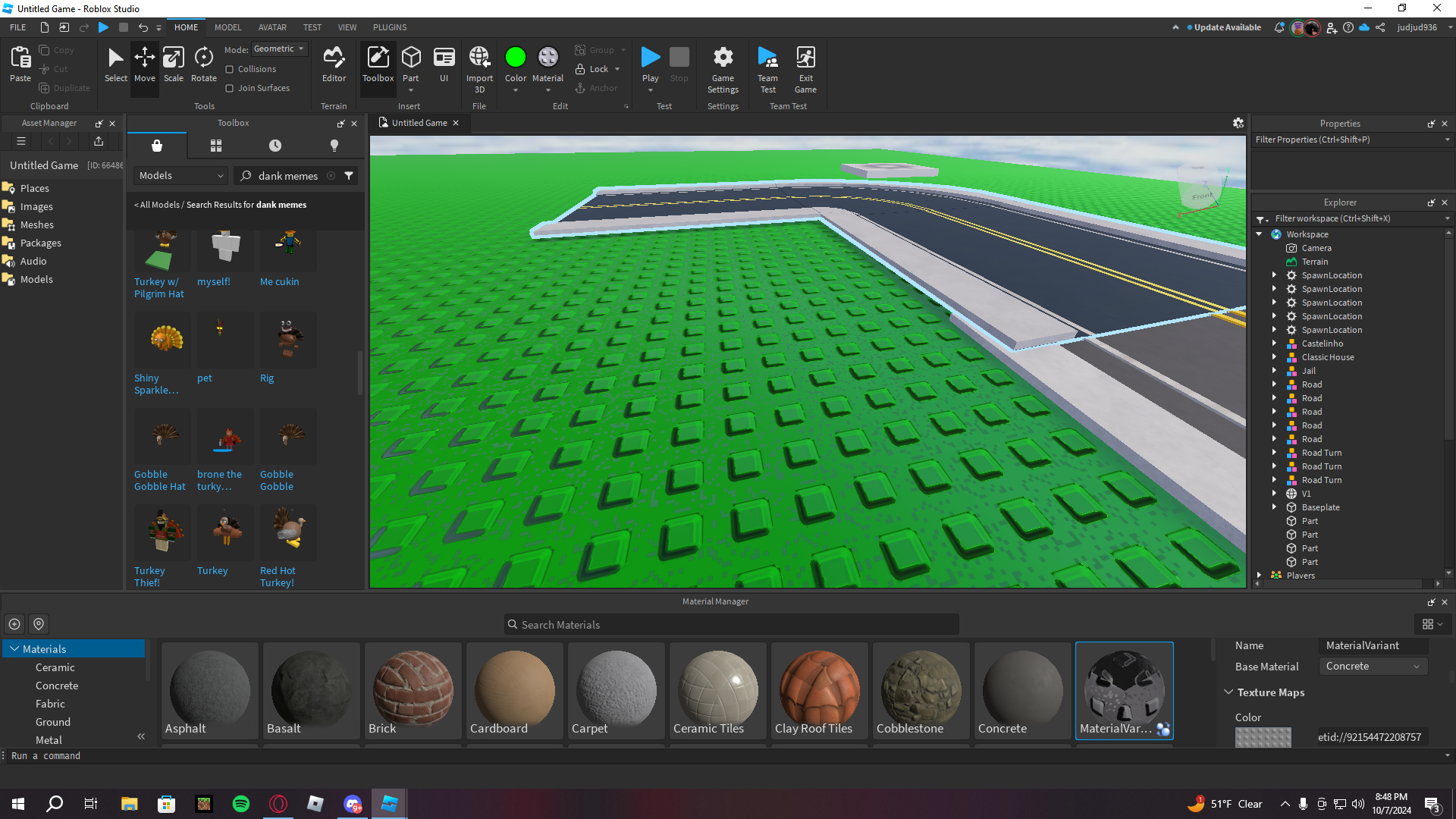Click the Spotify taskbar icon
Screen dimensions: 1456x819
(x=241, y=804)
